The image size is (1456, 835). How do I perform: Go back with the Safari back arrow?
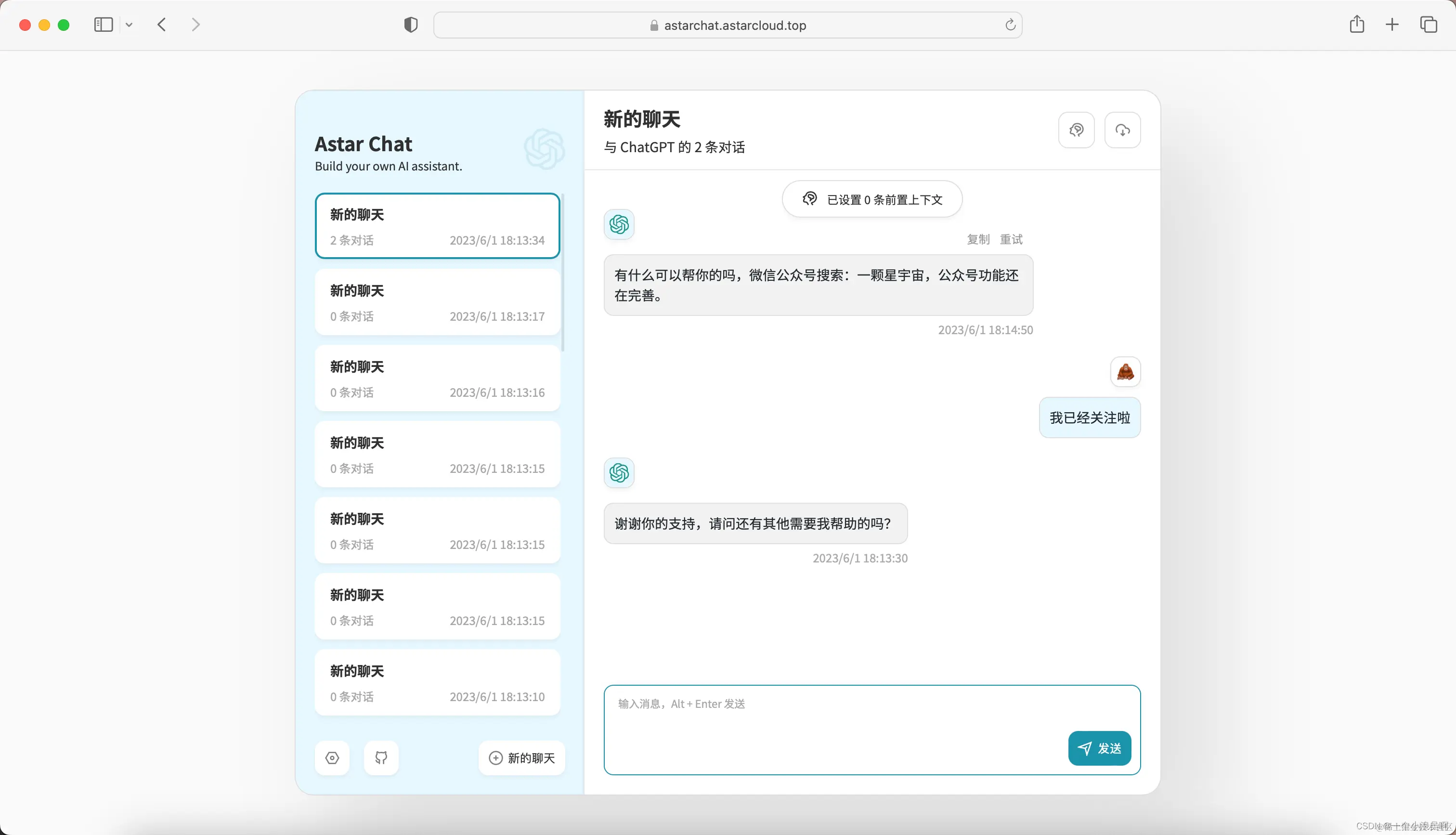[x=162, y=25]
